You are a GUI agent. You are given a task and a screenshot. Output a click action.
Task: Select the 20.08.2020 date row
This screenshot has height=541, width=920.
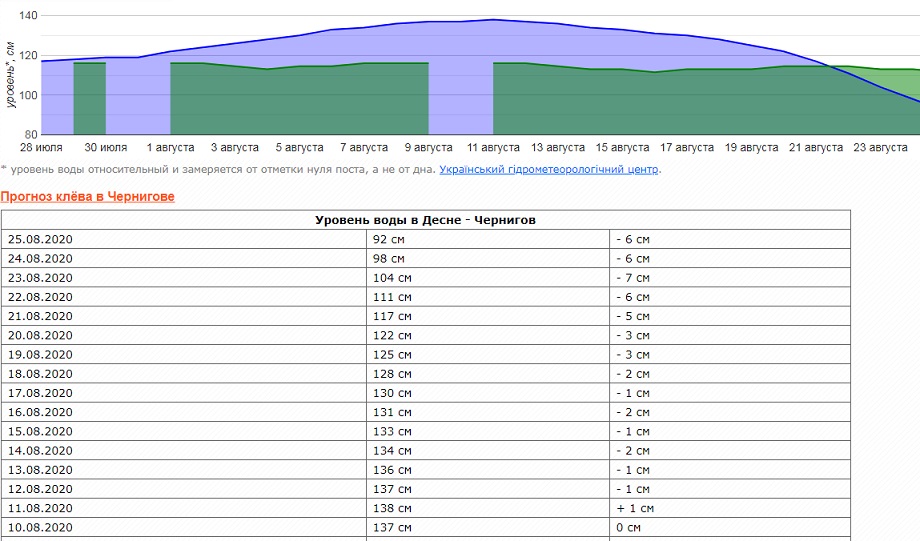point(40,335)
